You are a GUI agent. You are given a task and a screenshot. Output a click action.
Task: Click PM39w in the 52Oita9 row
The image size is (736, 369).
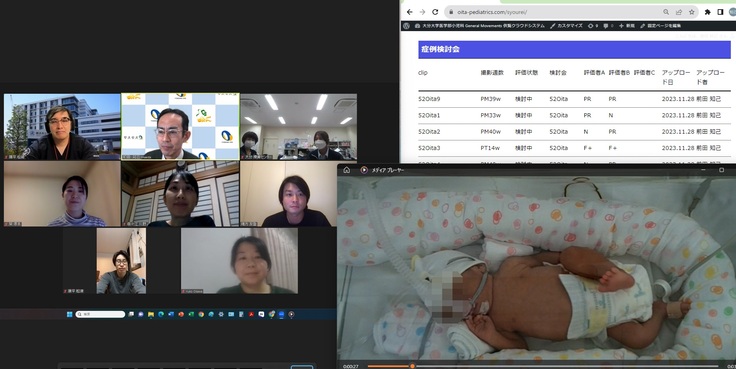coord(491,99)
